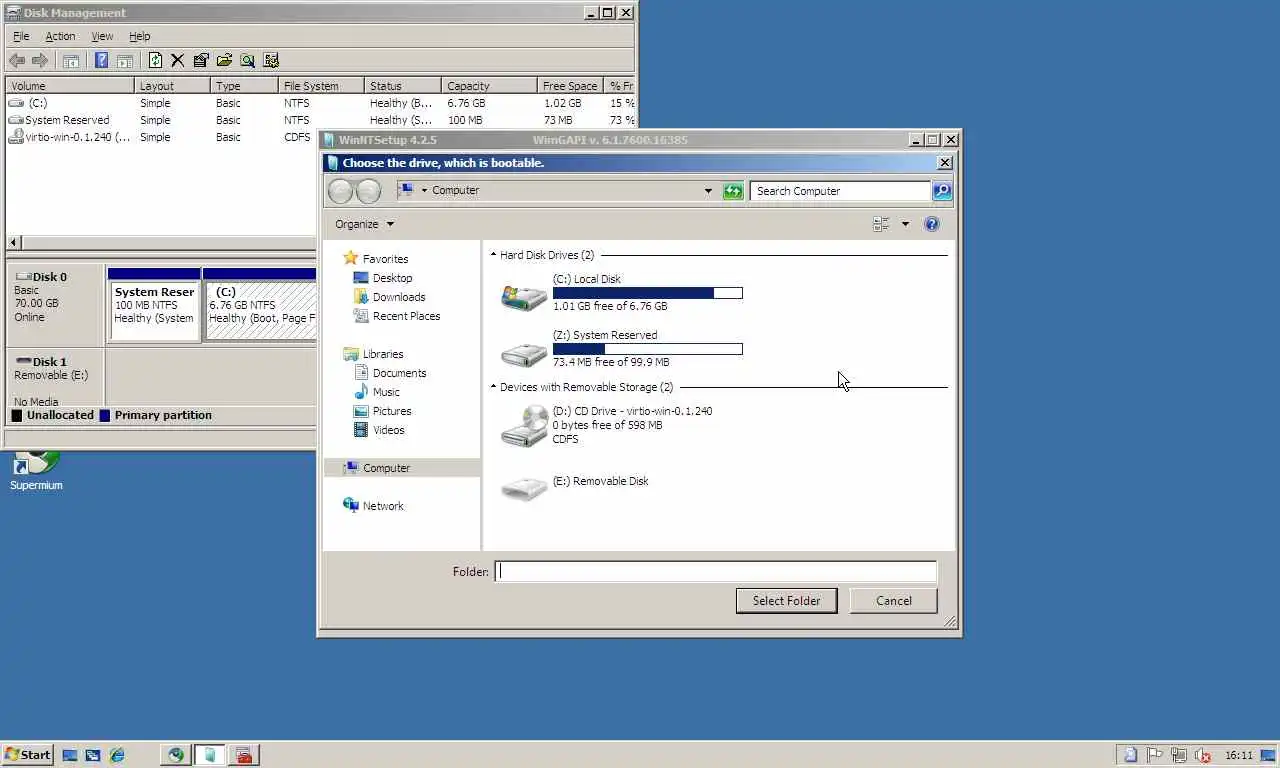Open the Supermium desktop shortcut

(36, 471)
